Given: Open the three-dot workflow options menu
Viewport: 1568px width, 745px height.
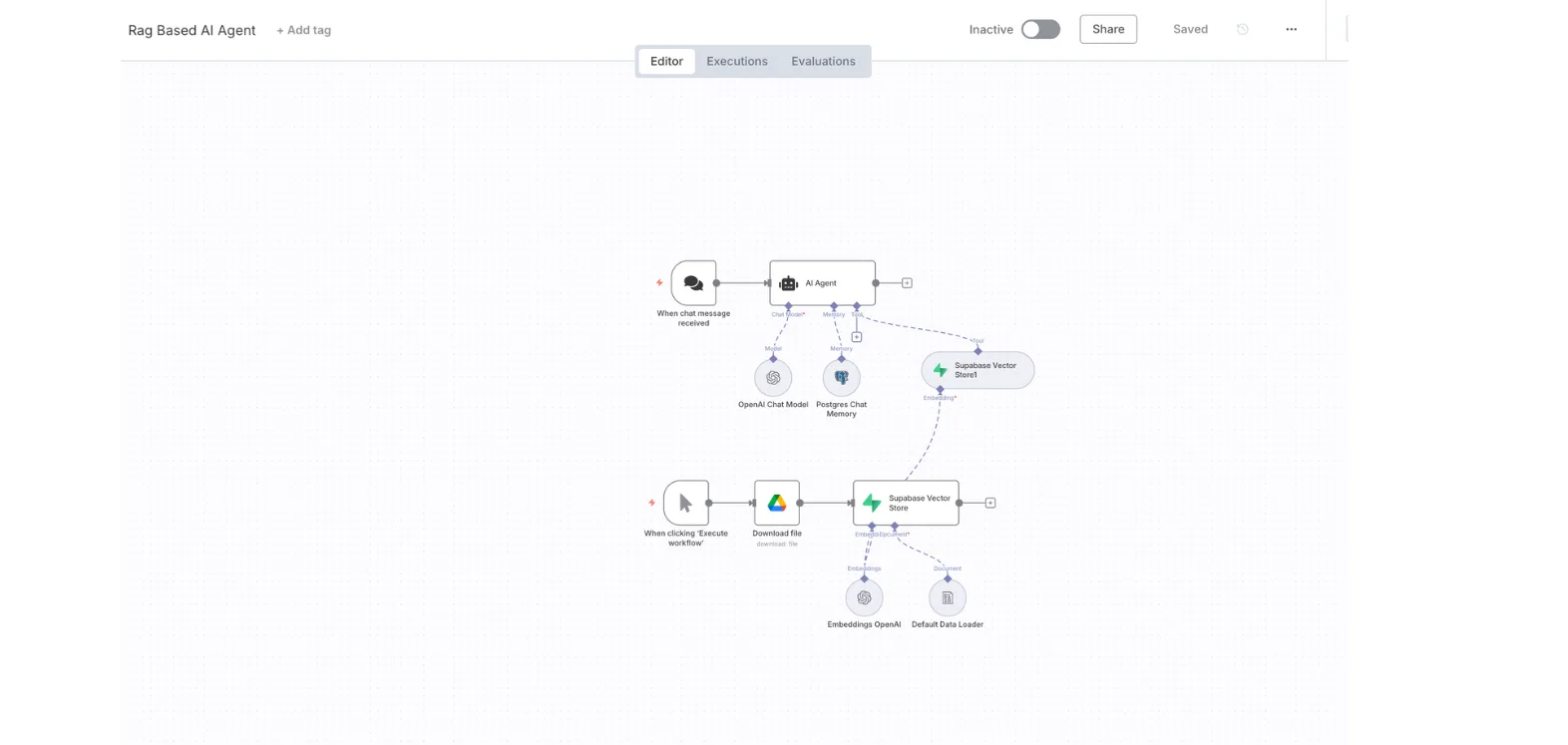Looking at the screenshot, I should click(1292, 30).
